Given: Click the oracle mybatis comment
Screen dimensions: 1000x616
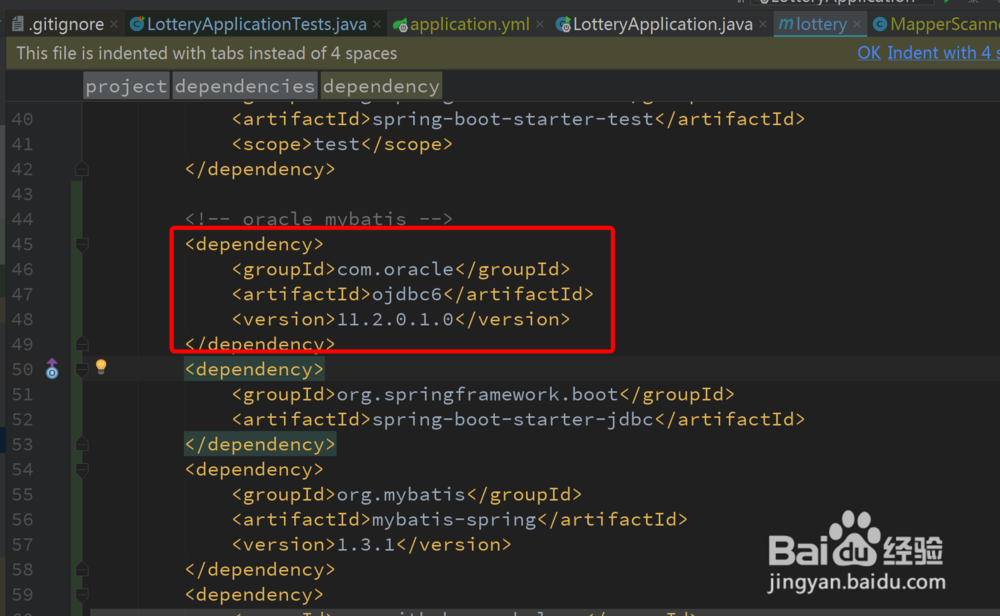Looking at the screenshot, I should point(318,219).
